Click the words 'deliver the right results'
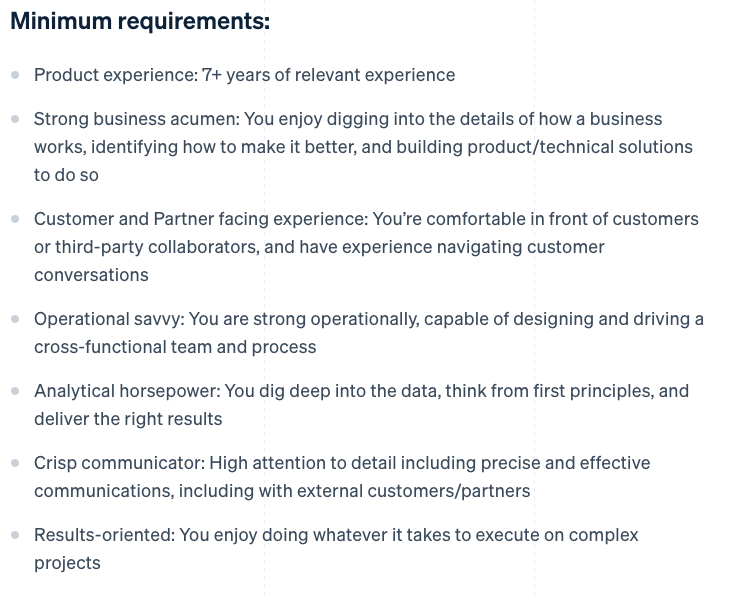The image size is (733, 597). pos(128,419)
